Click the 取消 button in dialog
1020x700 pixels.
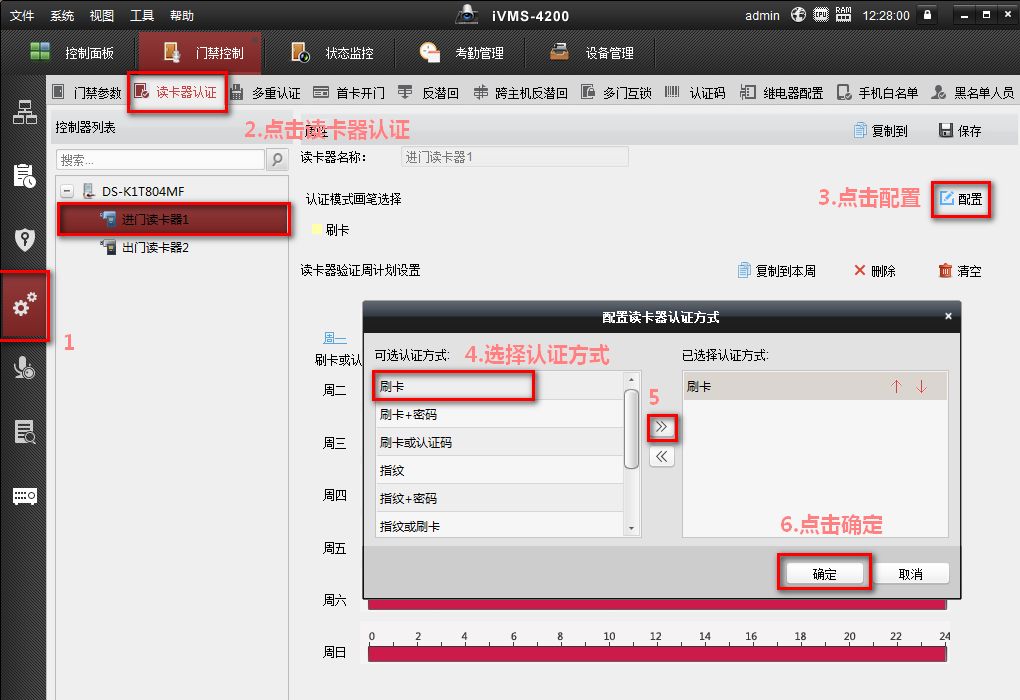[910, 574]
